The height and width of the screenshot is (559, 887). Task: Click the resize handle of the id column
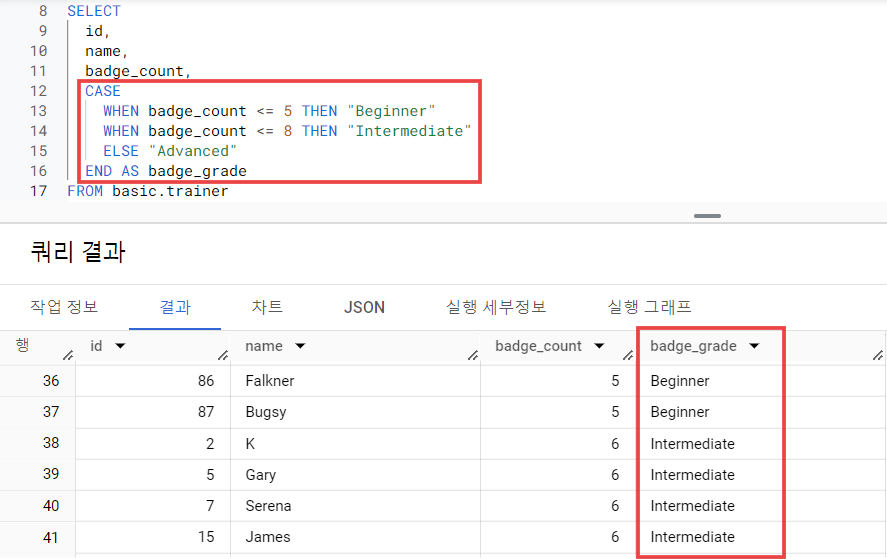click(x=223, y=355)
